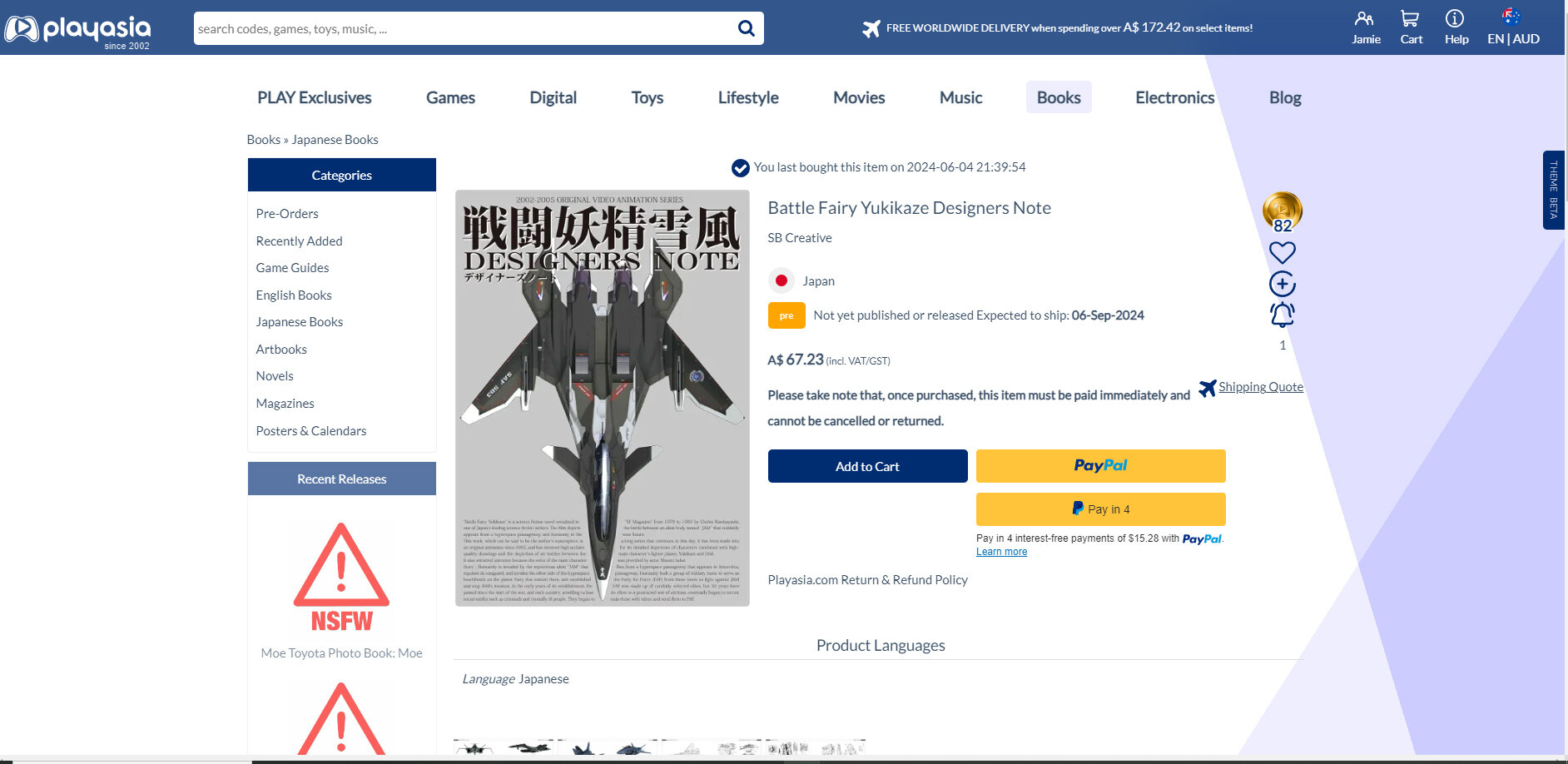This screenshot has width=1568, height=764.
Task: Open Pre-Orders category
Action: (x=287, y=214)
